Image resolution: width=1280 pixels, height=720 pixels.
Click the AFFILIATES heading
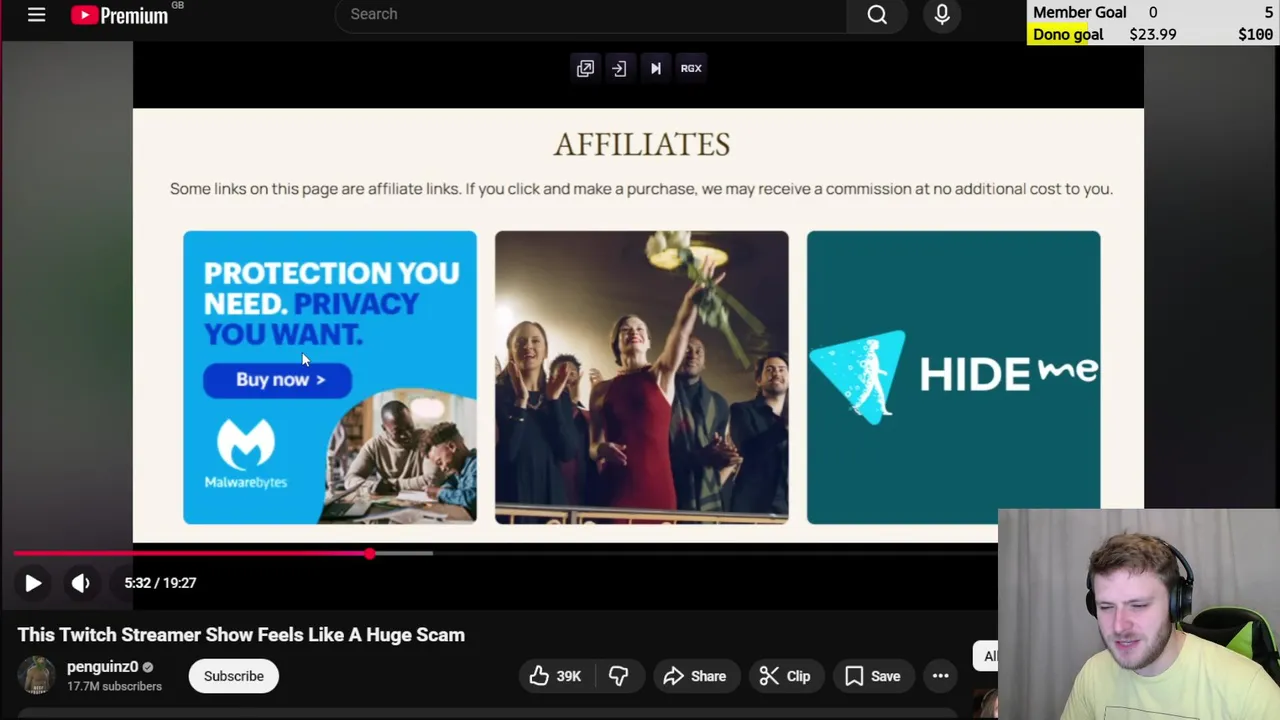(642, 145)
